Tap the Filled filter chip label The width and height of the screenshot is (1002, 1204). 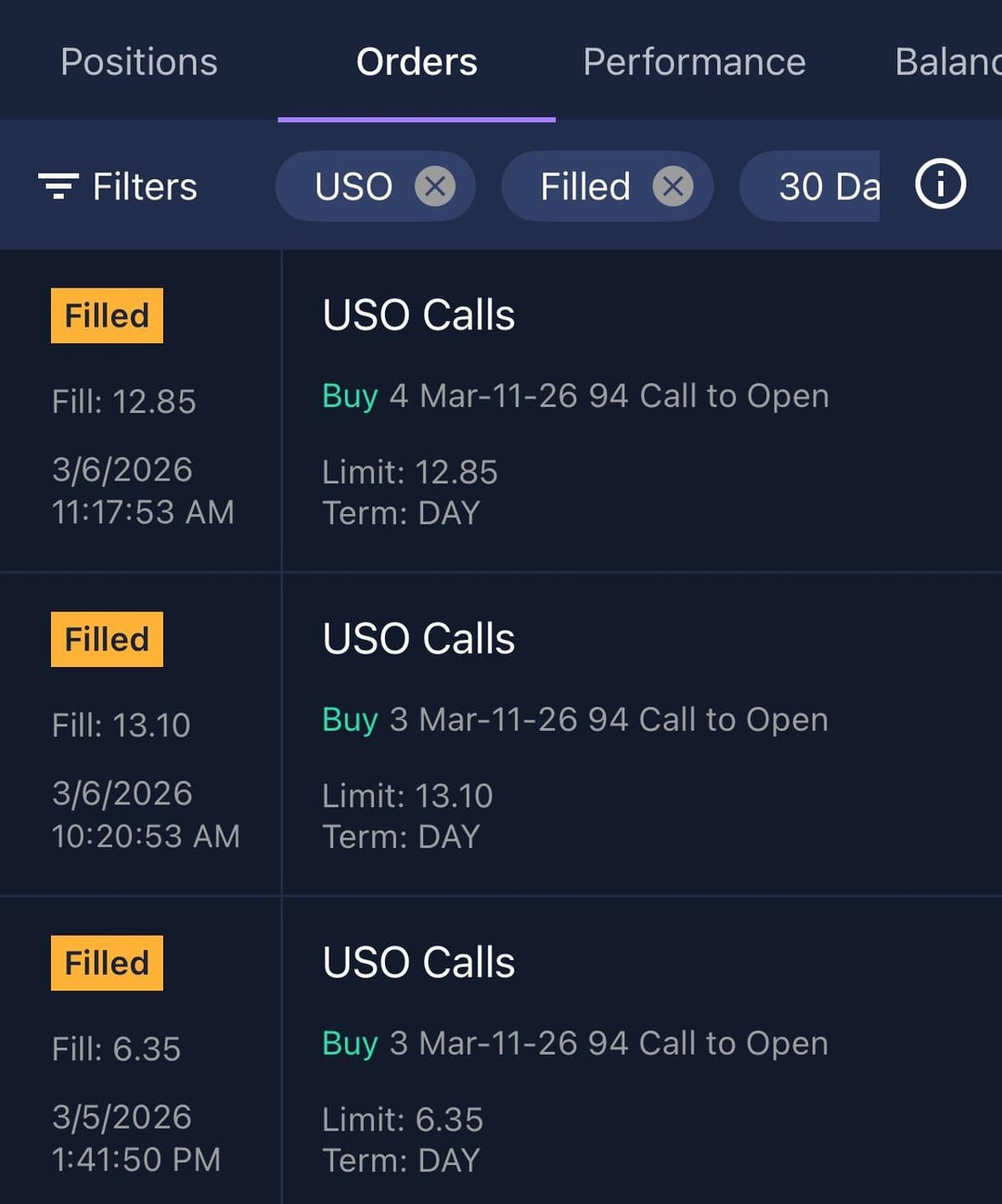click(x=585, y=186)
